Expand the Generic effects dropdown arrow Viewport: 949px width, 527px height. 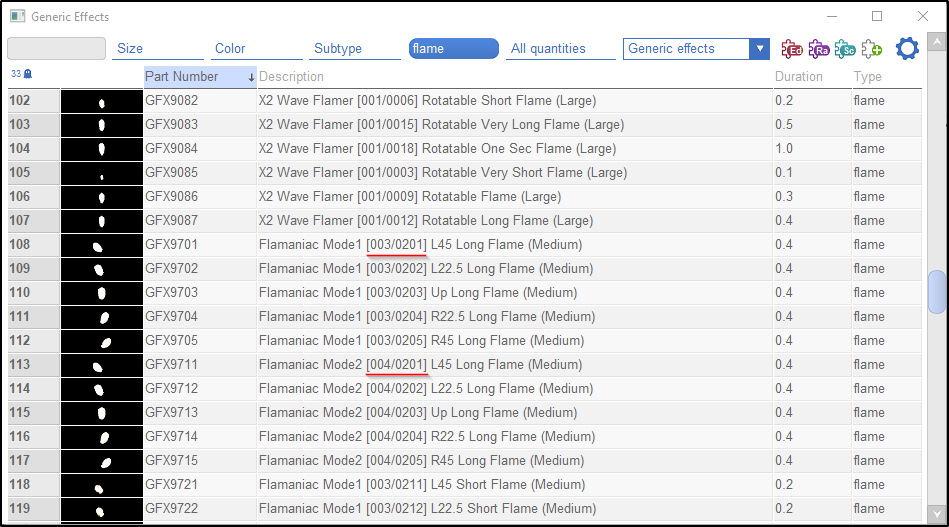click(760, 49)
